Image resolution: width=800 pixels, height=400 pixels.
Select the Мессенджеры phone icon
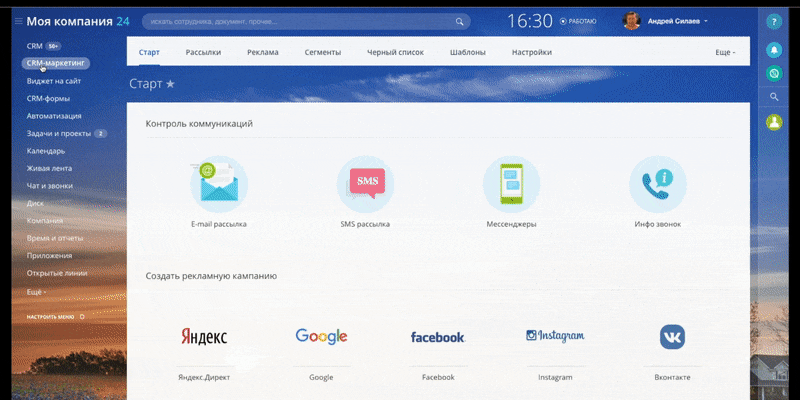pos(511,184)
